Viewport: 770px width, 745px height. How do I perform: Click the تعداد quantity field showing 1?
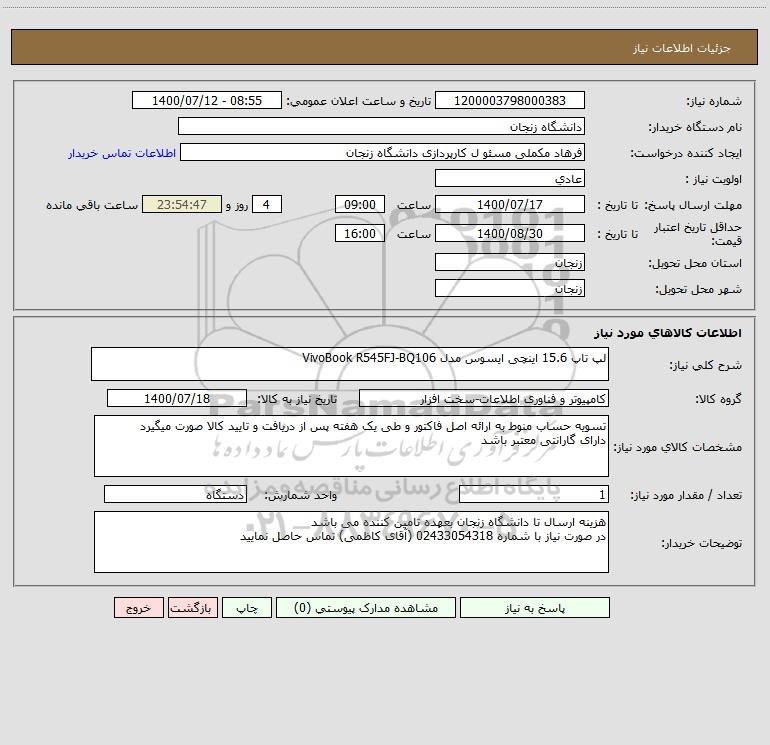click(x=534, y=495)
